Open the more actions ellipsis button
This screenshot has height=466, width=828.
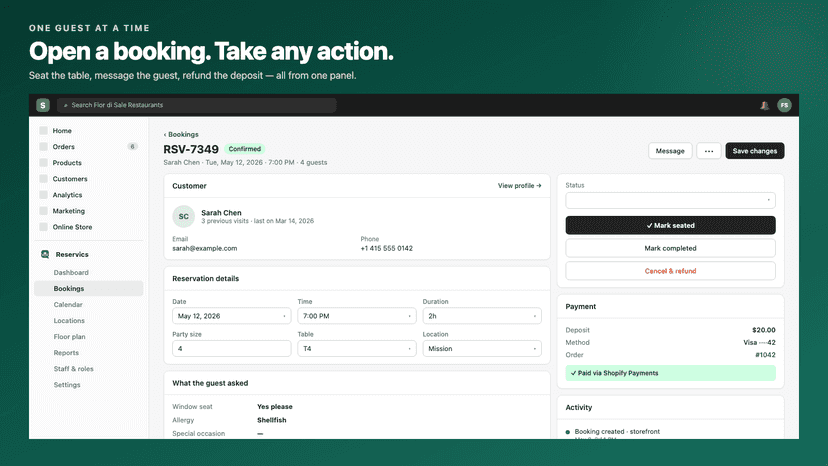pos(709,151)
